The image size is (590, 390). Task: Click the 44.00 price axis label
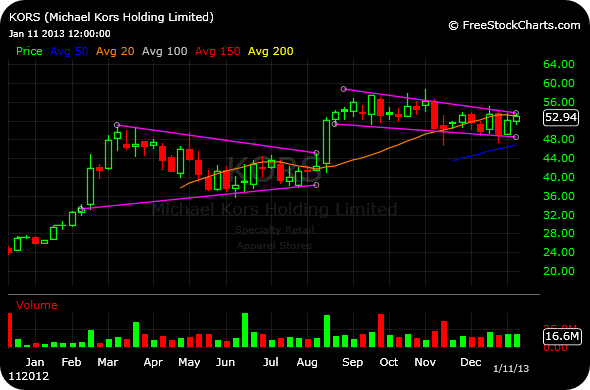click(559, 158)
